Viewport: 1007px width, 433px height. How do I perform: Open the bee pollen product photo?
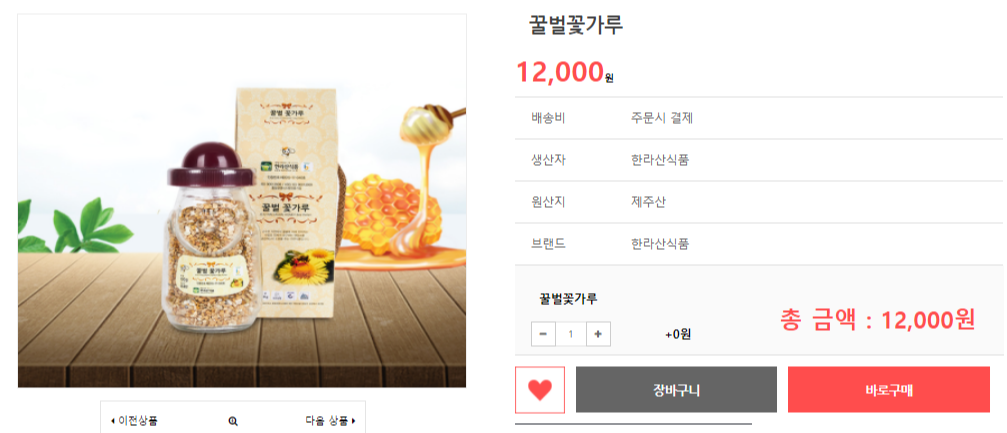[x=242, y=200]
